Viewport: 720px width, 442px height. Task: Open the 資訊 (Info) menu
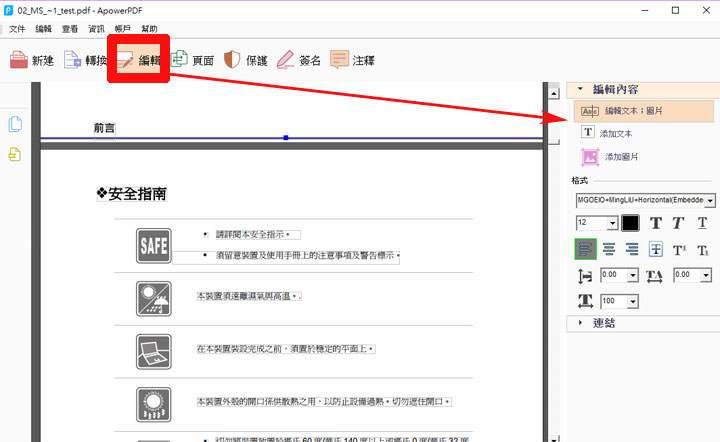(96, 29)
